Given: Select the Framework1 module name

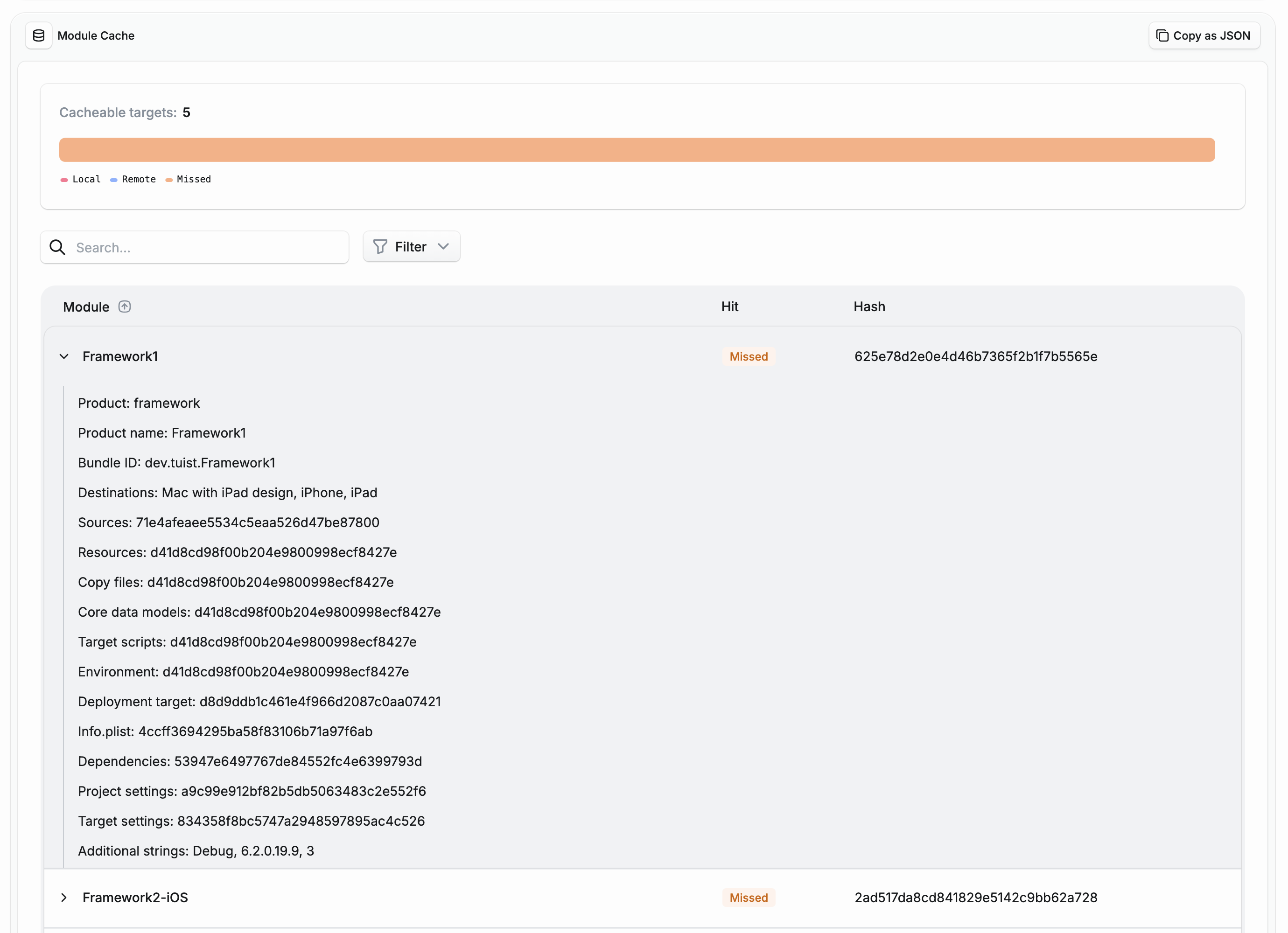Looking at the screenshot, I should 120,356.
